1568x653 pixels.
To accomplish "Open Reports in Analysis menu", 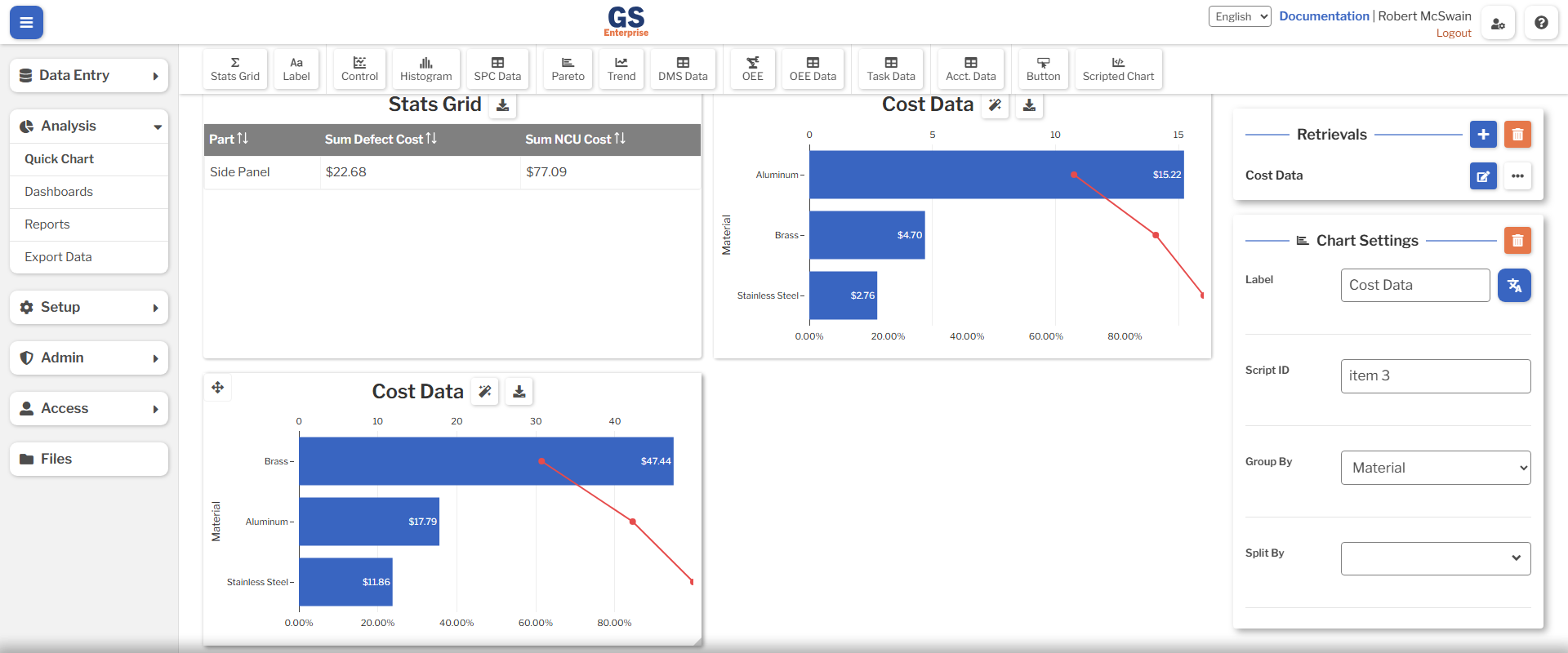I will 89,224.
